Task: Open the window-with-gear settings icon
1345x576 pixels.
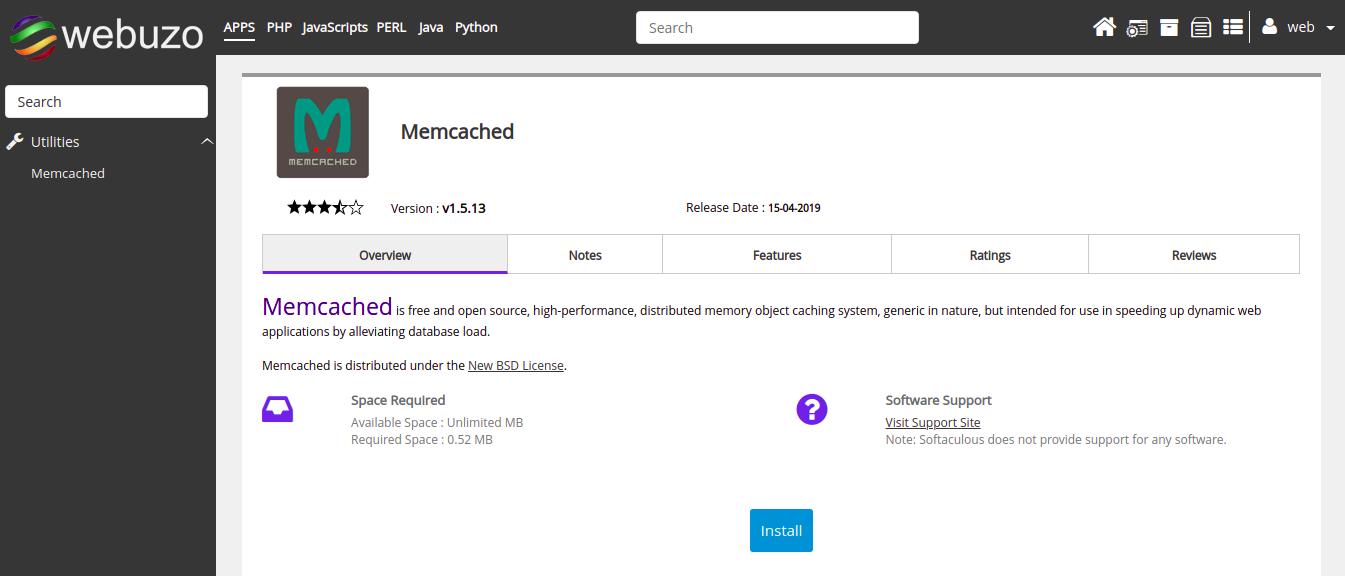Action: (x=1137, y=28)
